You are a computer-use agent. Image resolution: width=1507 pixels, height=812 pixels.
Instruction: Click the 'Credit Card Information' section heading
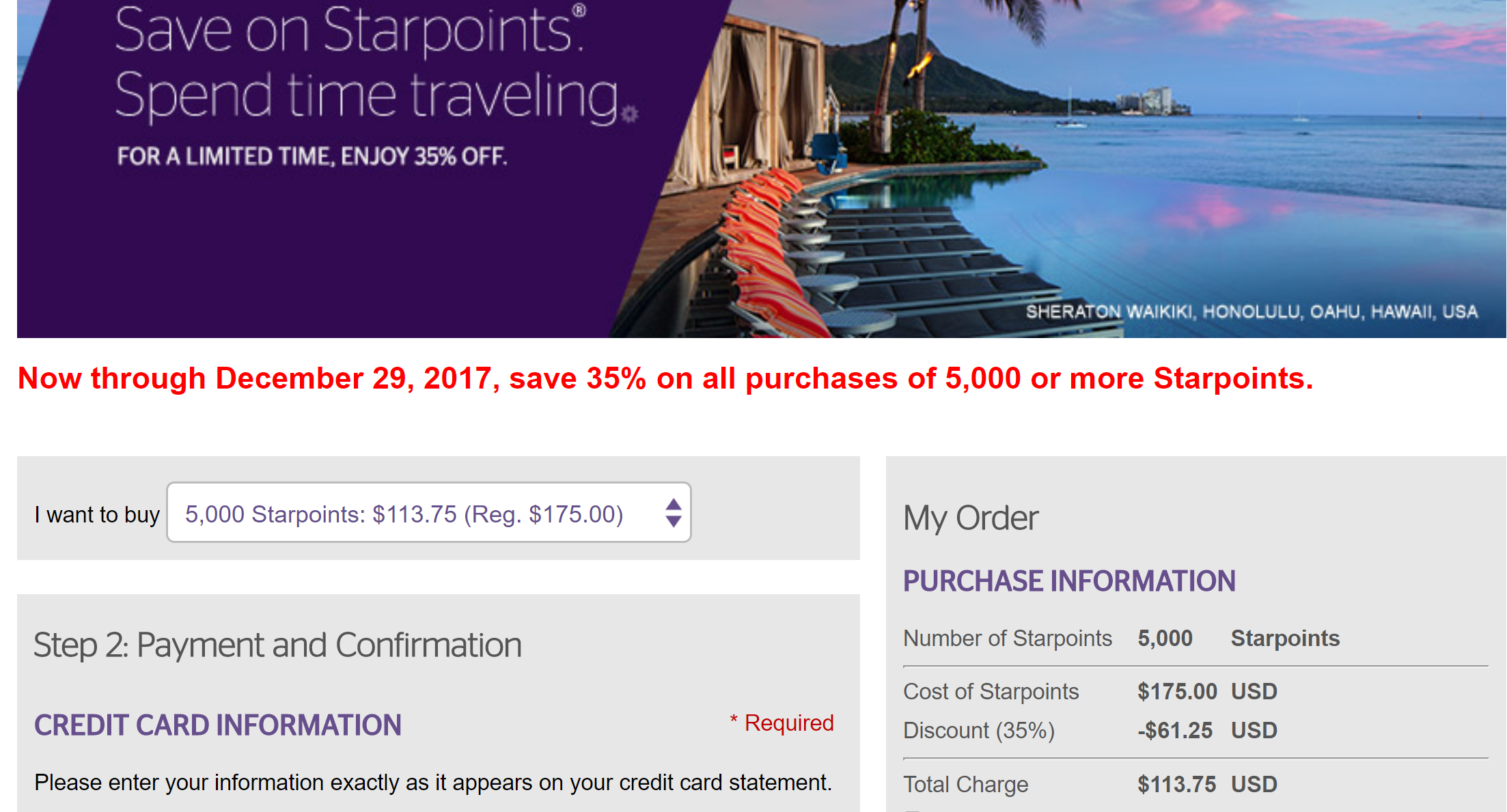point(218,725)
